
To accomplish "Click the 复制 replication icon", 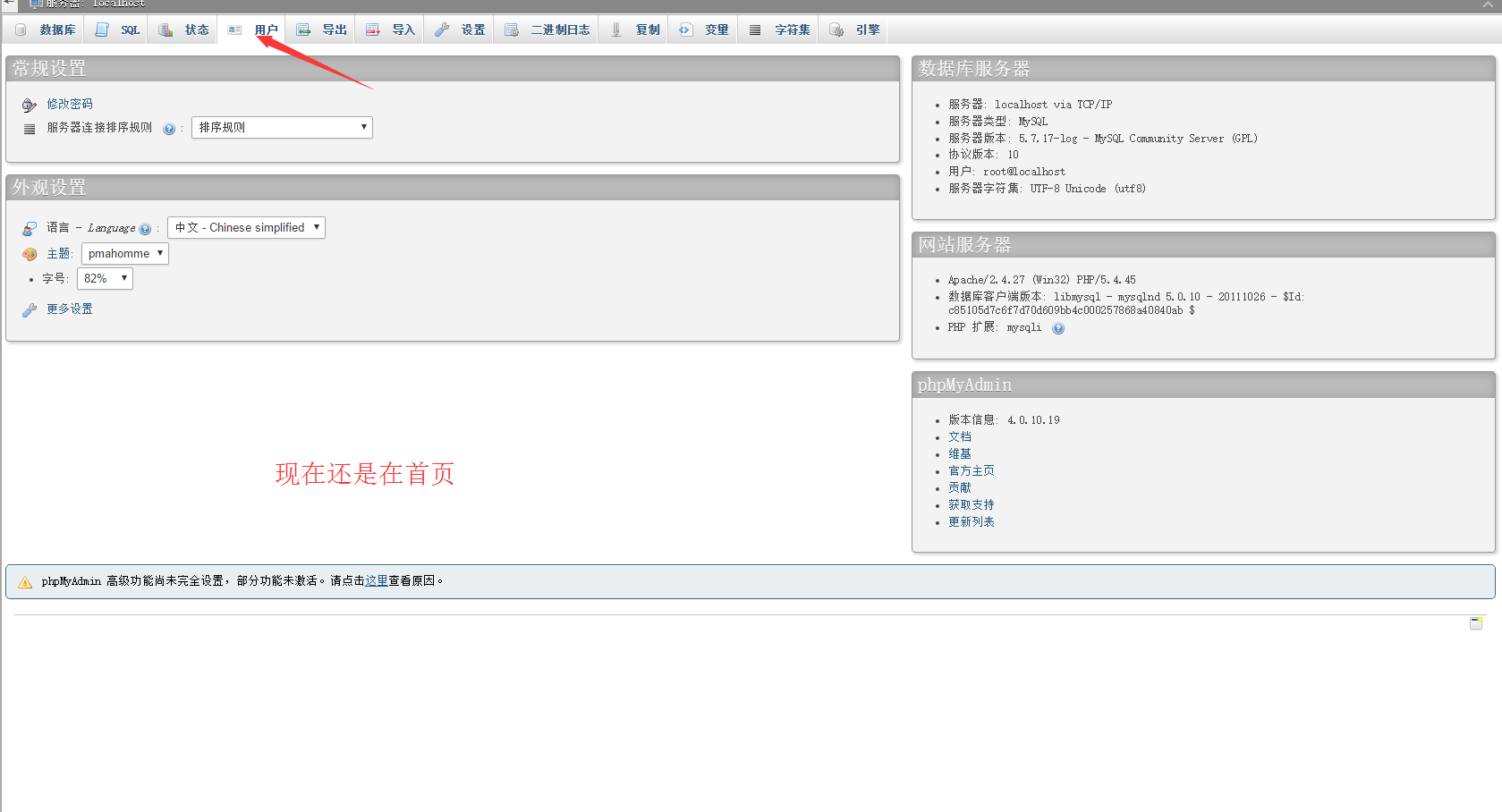I will [616, 30].
